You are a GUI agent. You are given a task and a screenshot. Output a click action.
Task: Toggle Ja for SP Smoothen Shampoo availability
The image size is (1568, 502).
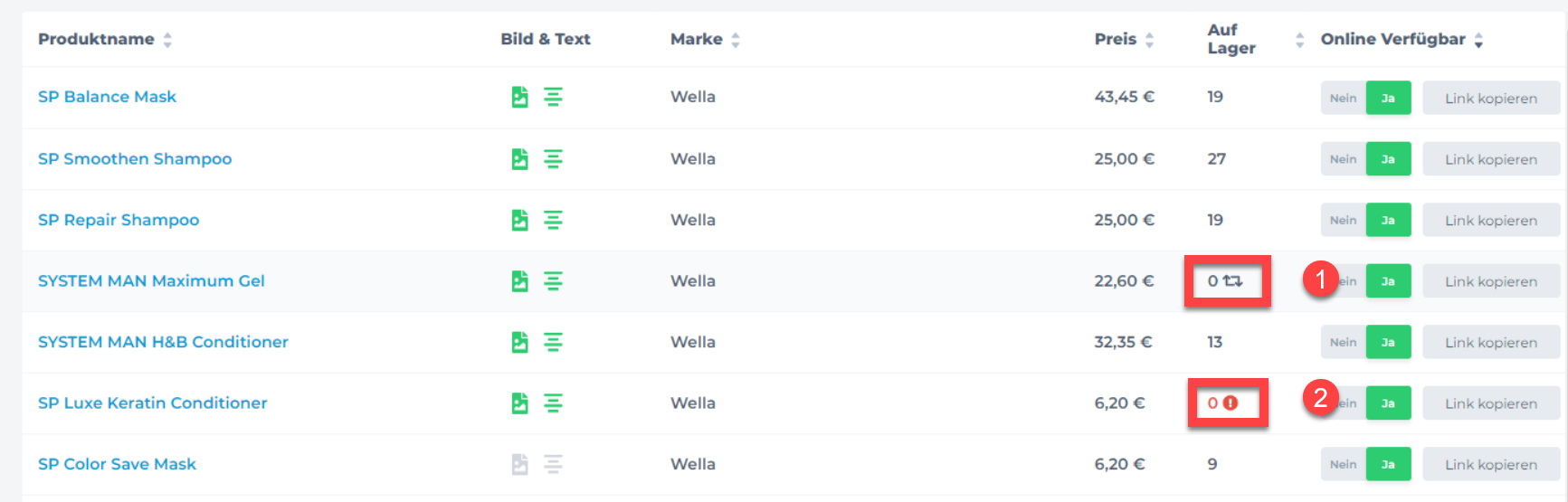pos(1388,159)
